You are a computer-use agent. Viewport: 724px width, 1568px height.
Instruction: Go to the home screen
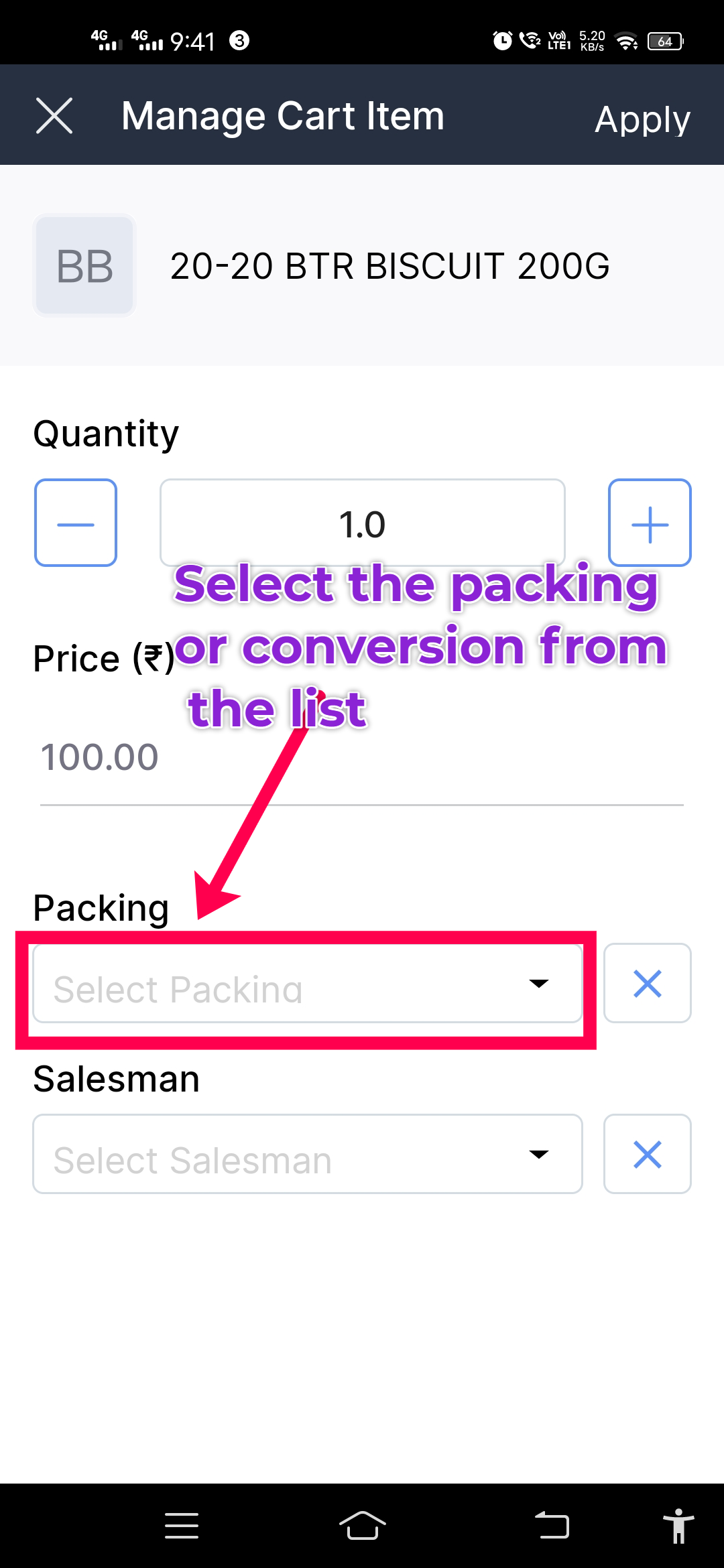[362, 1526]
